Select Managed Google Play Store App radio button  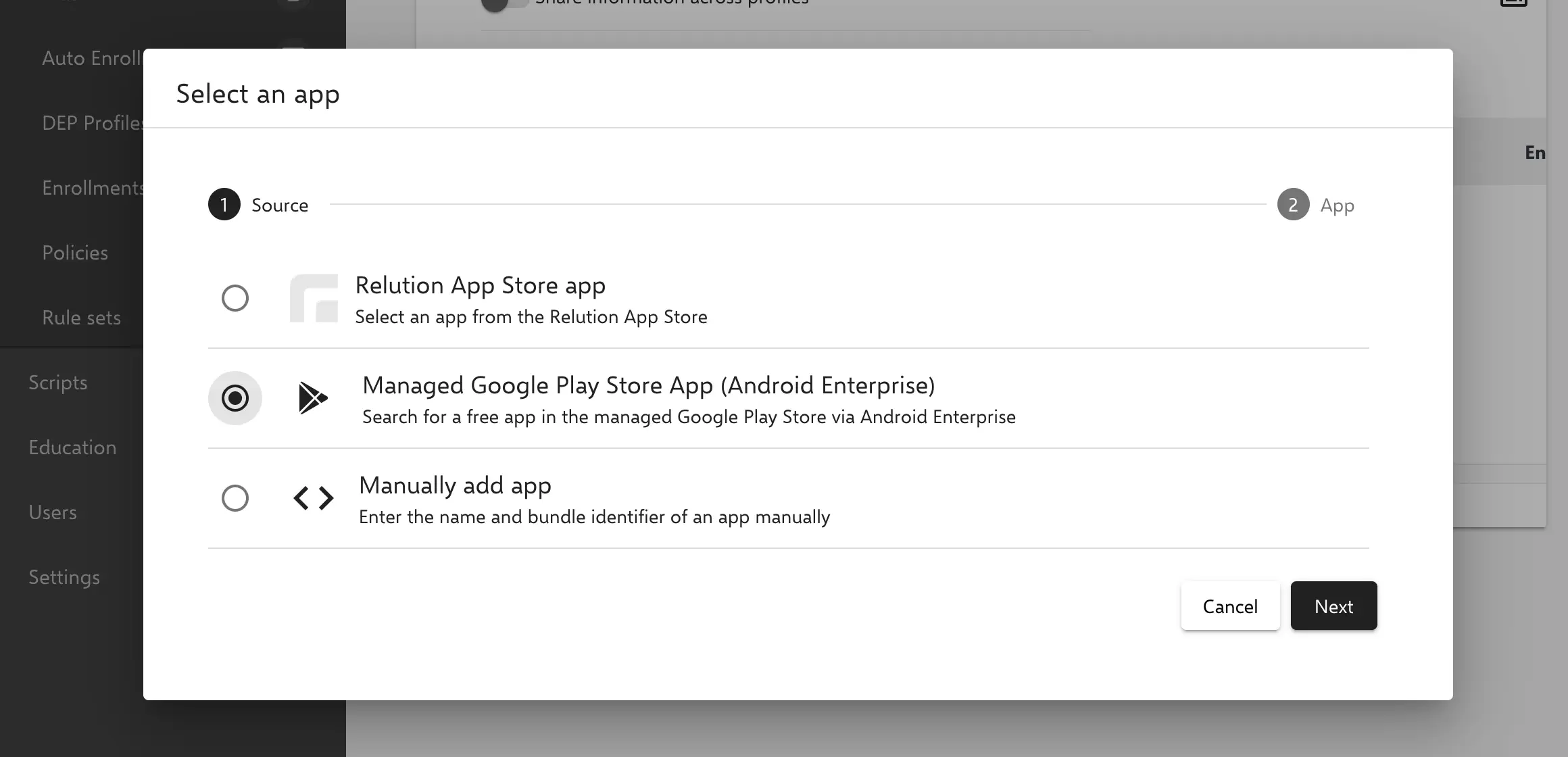pos(235,398)
